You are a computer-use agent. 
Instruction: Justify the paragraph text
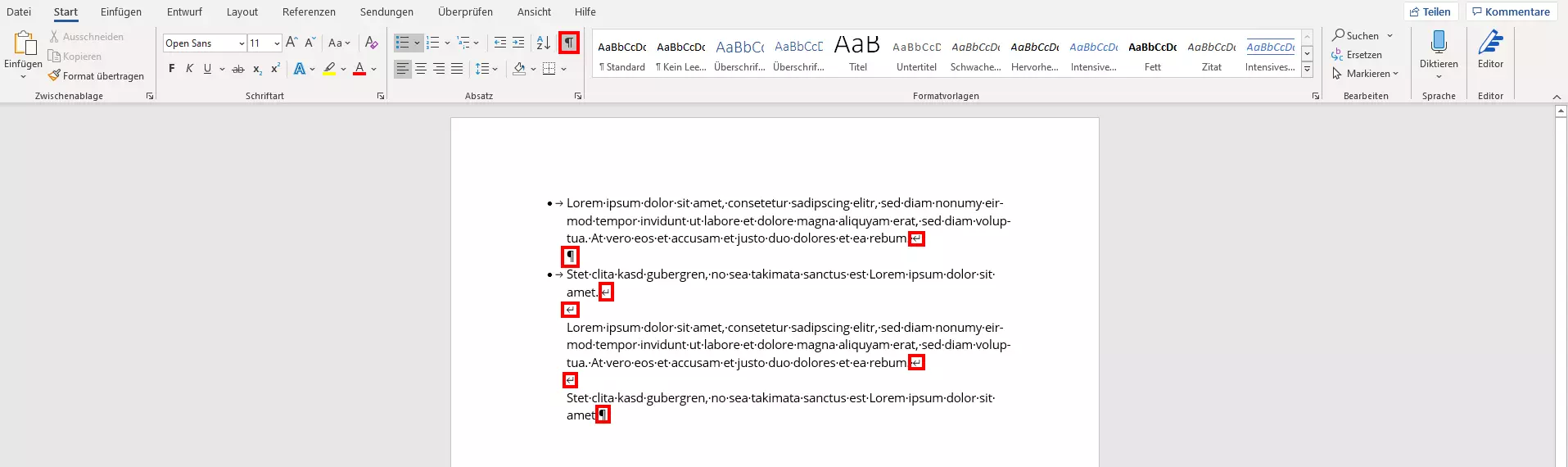click(457, 69)
